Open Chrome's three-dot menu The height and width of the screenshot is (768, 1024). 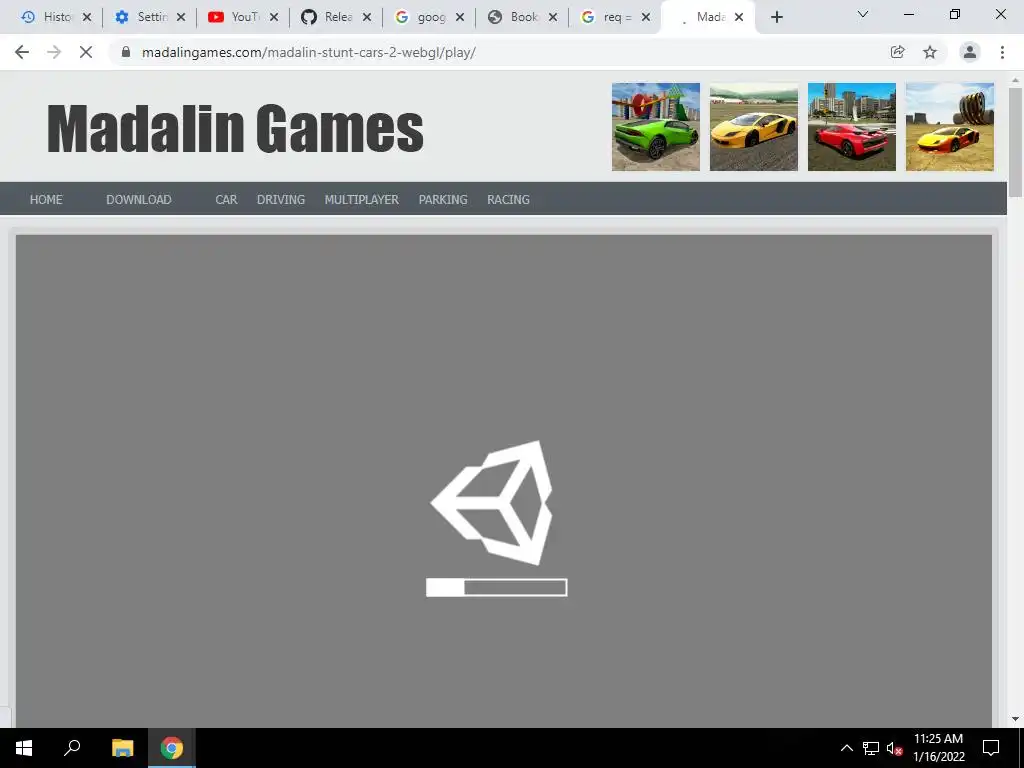click(1002, 52)
